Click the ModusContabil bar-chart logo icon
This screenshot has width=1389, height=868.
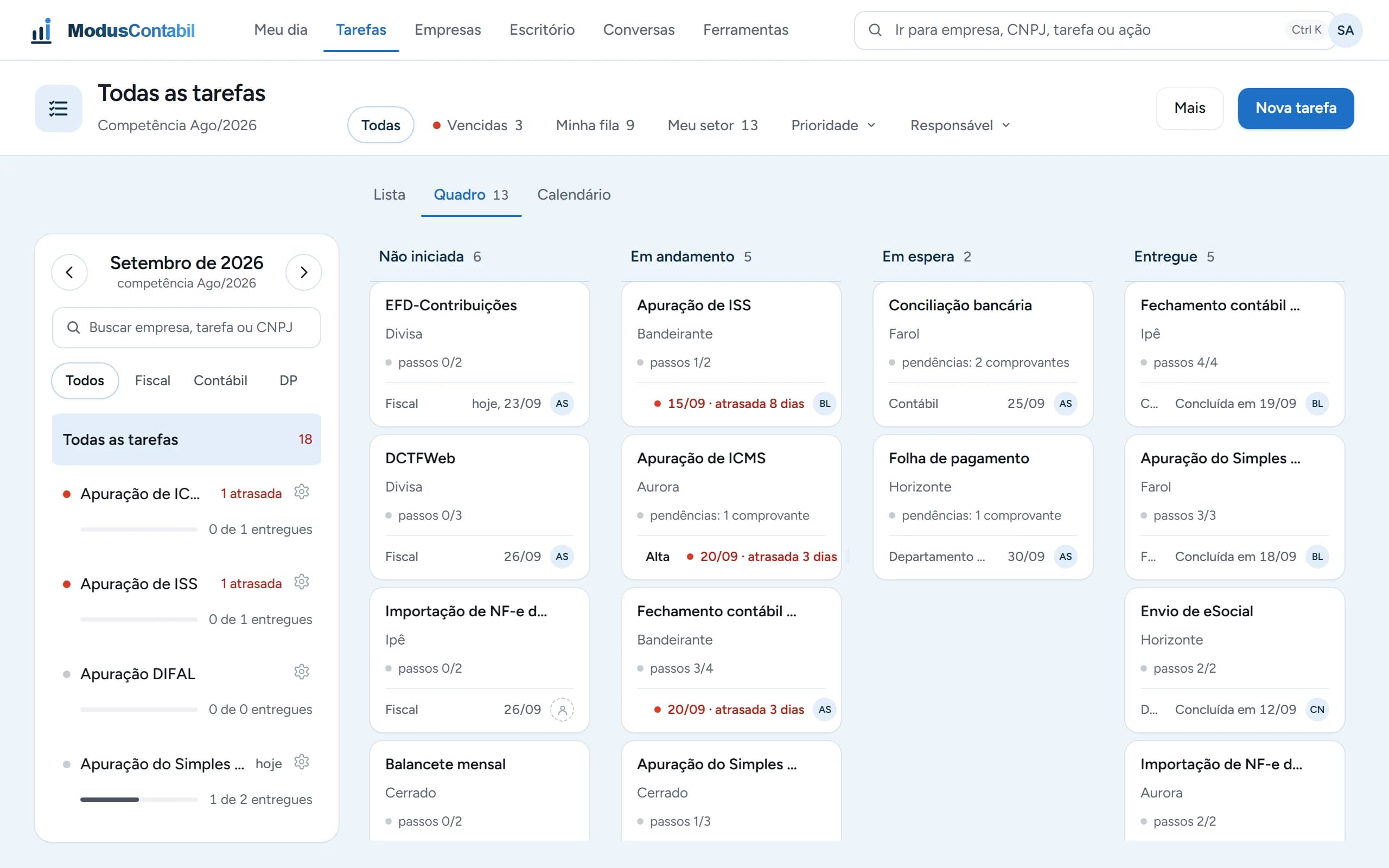[x=41, y=30]
